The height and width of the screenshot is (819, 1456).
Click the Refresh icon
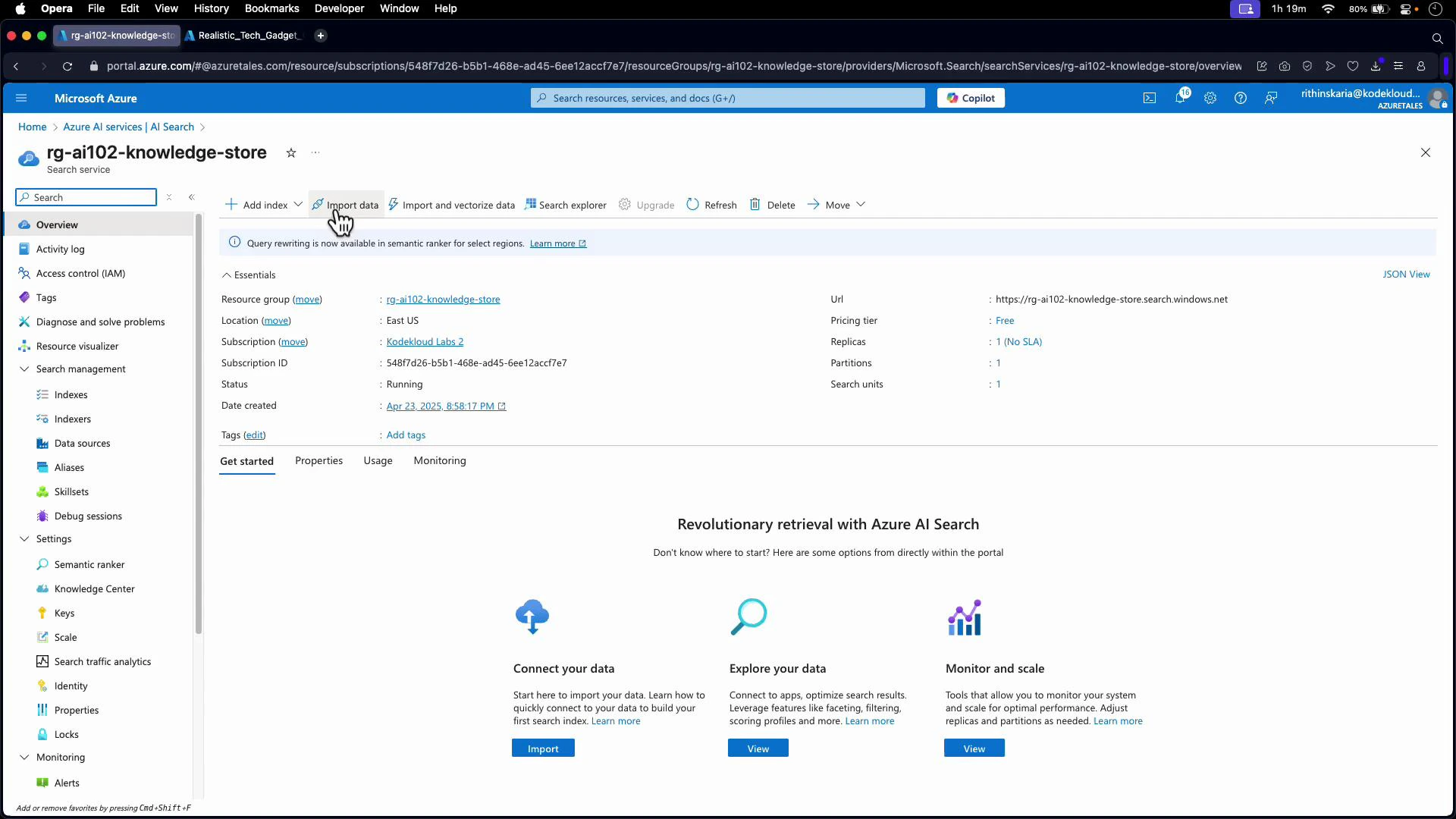(x=692, y=204)
